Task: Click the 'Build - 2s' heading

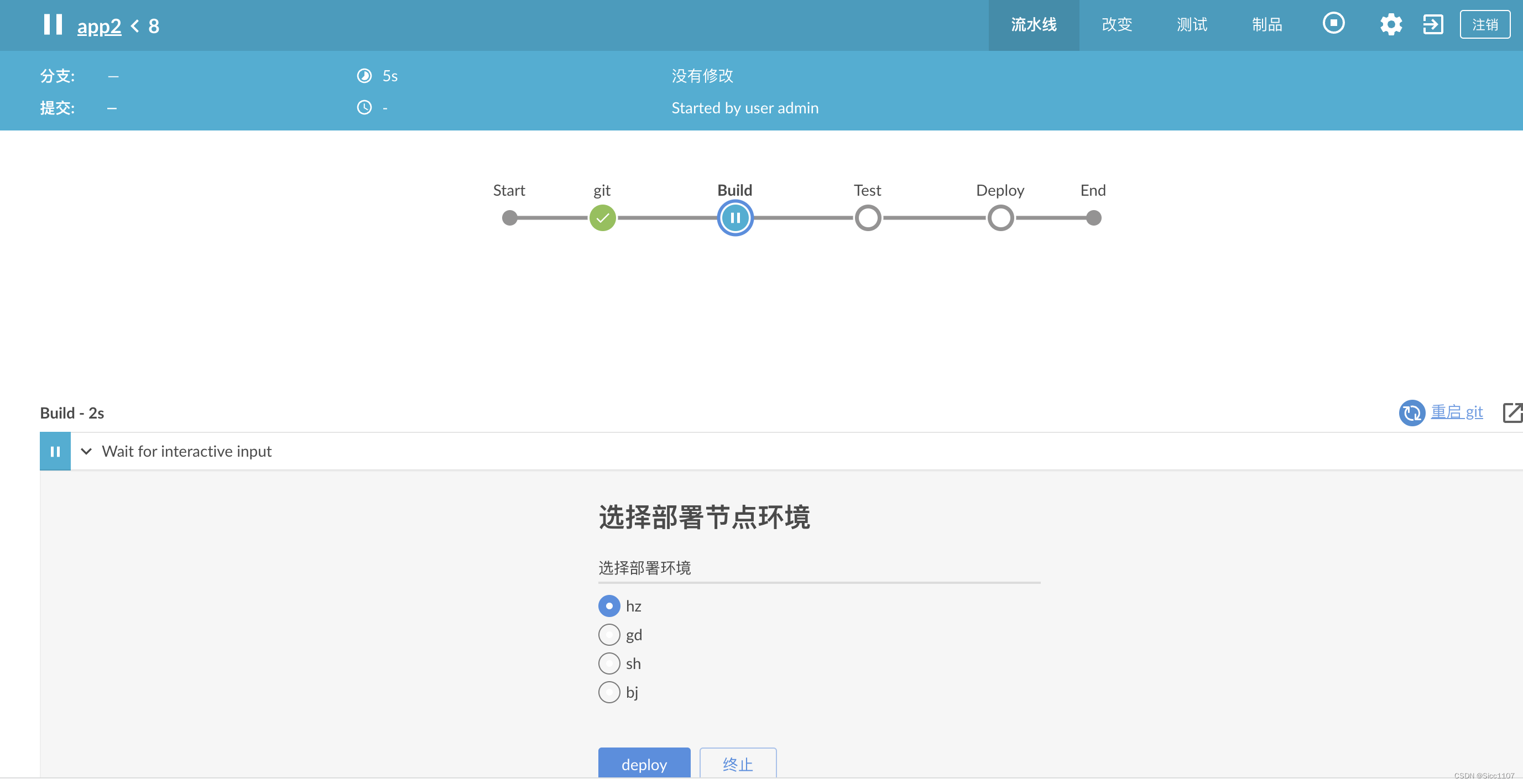Action: click(x=71, y=412)
